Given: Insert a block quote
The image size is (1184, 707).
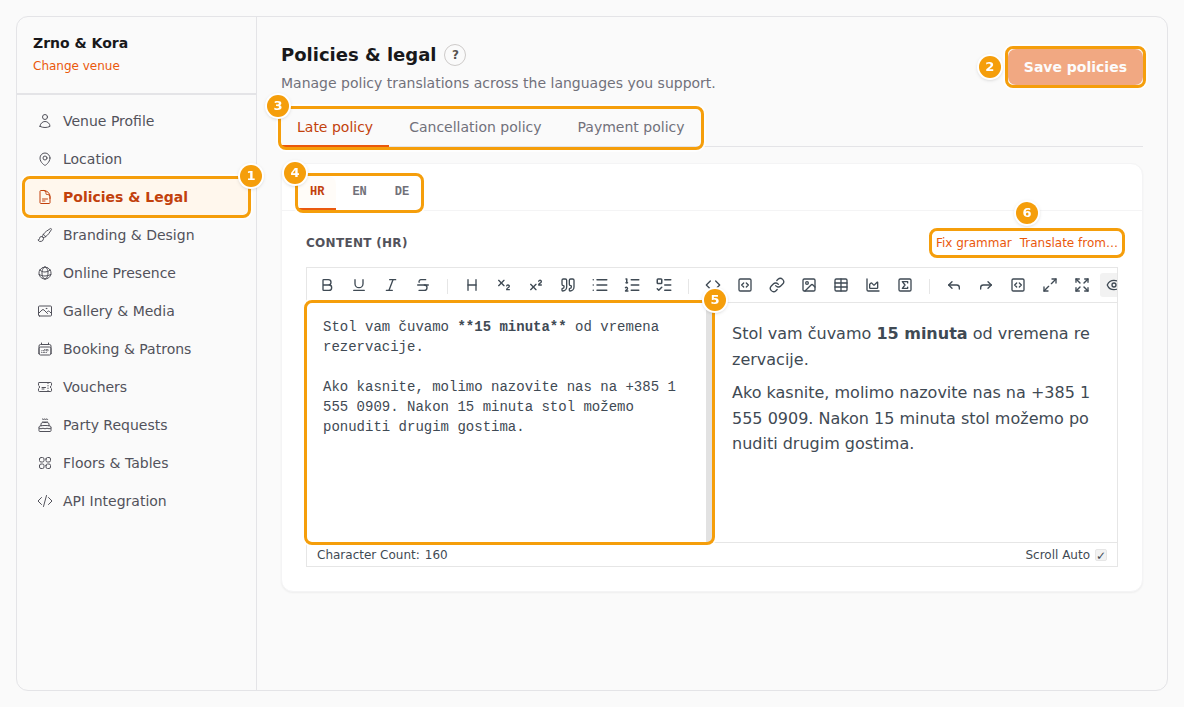Looking at the screenshot, I should (568, 285).
